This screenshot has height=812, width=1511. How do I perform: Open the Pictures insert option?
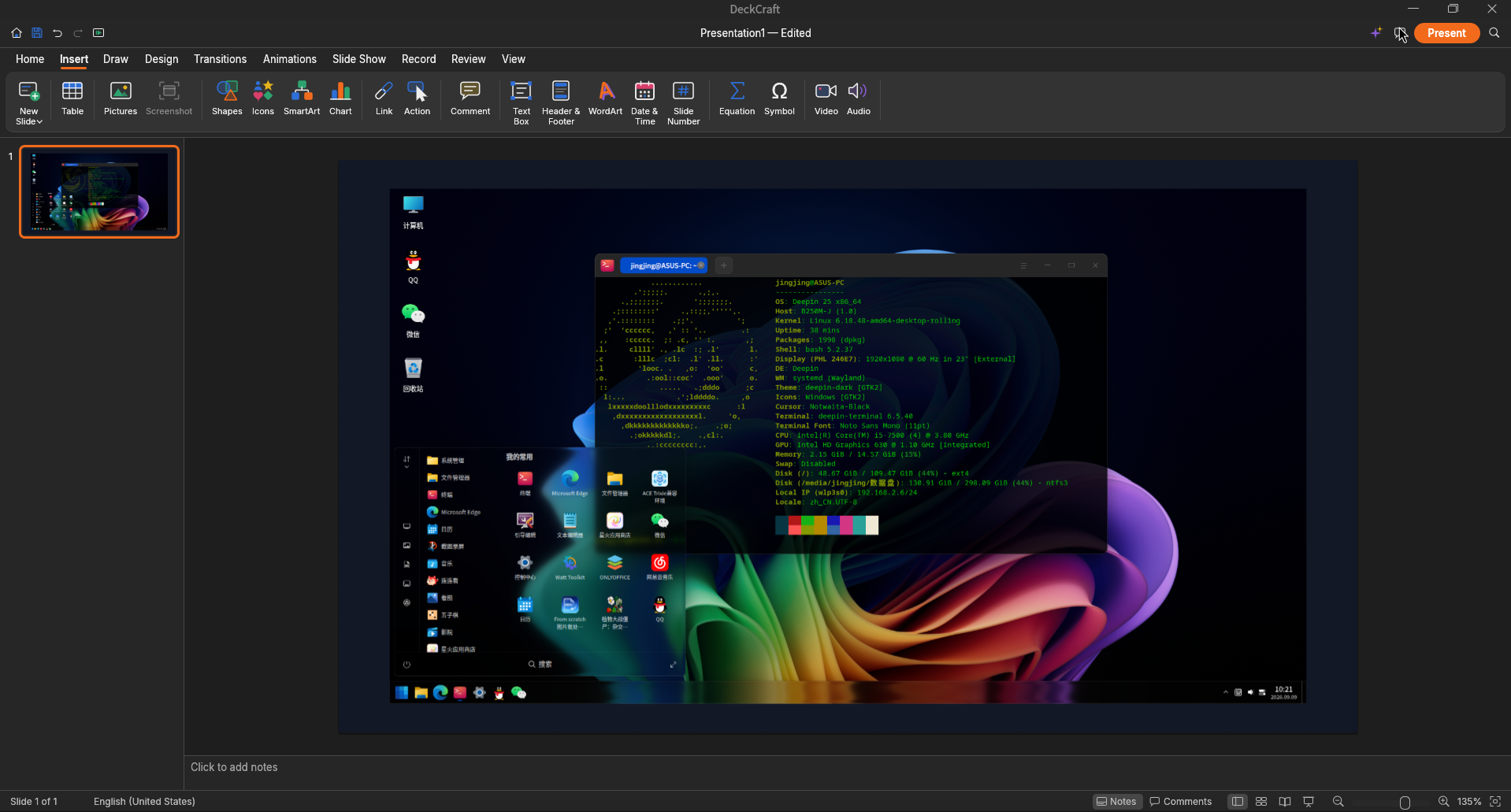[x=121, y=99]
